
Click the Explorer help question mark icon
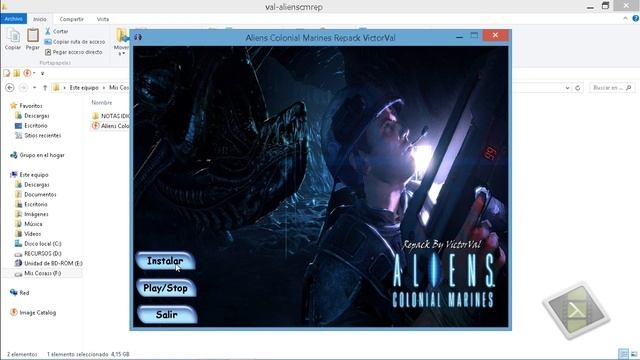coord(636,18)
